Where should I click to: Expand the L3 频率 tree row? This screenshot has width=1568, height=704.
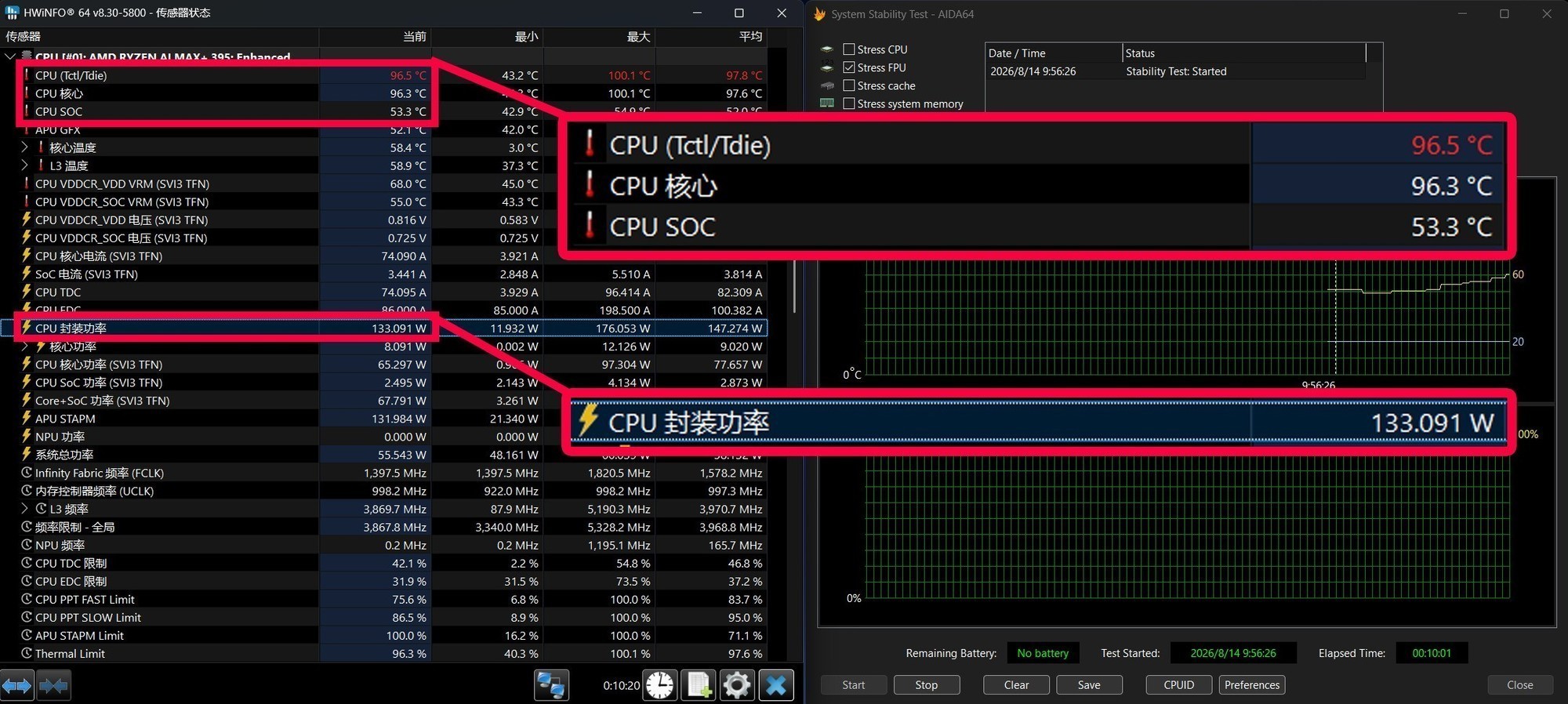click(24, 509)
